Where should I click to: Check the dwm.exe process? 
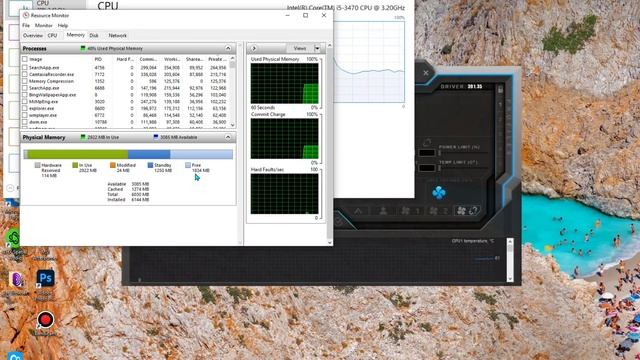[25, 122]
